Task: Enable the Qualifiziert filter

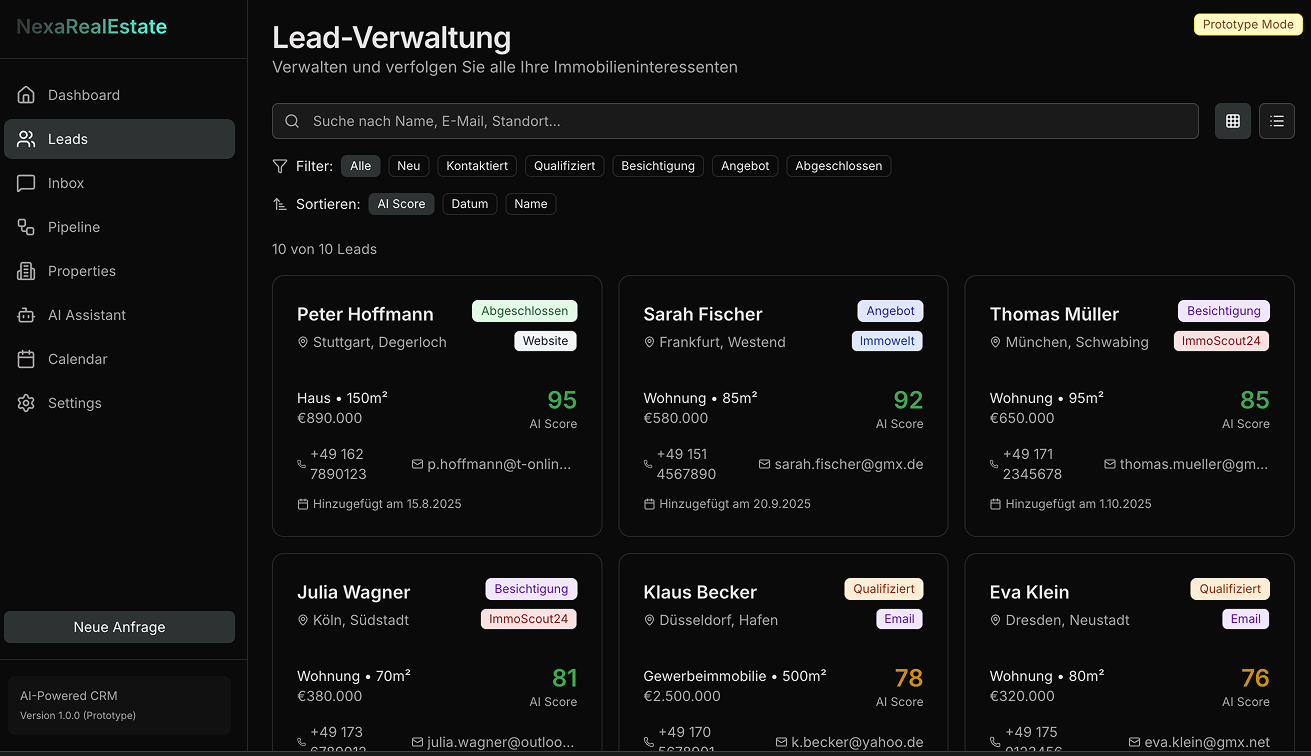Action: tap(564, 165)
